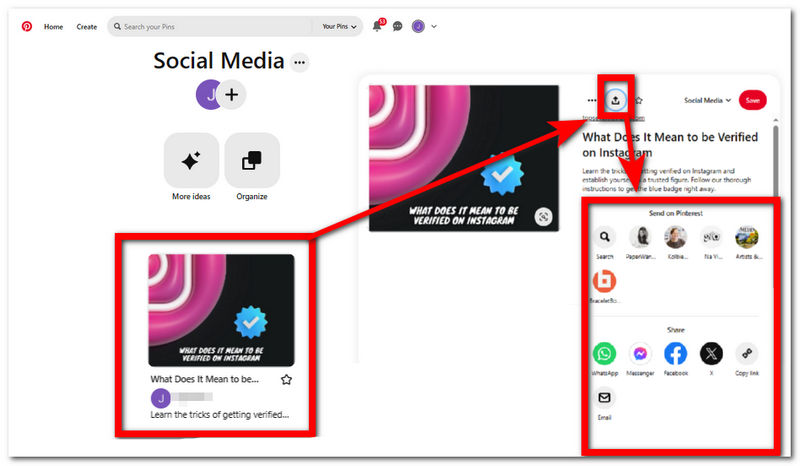Send pin to Kolbie... contact
This screenshot has width=800, height=466.
[676, 237]
